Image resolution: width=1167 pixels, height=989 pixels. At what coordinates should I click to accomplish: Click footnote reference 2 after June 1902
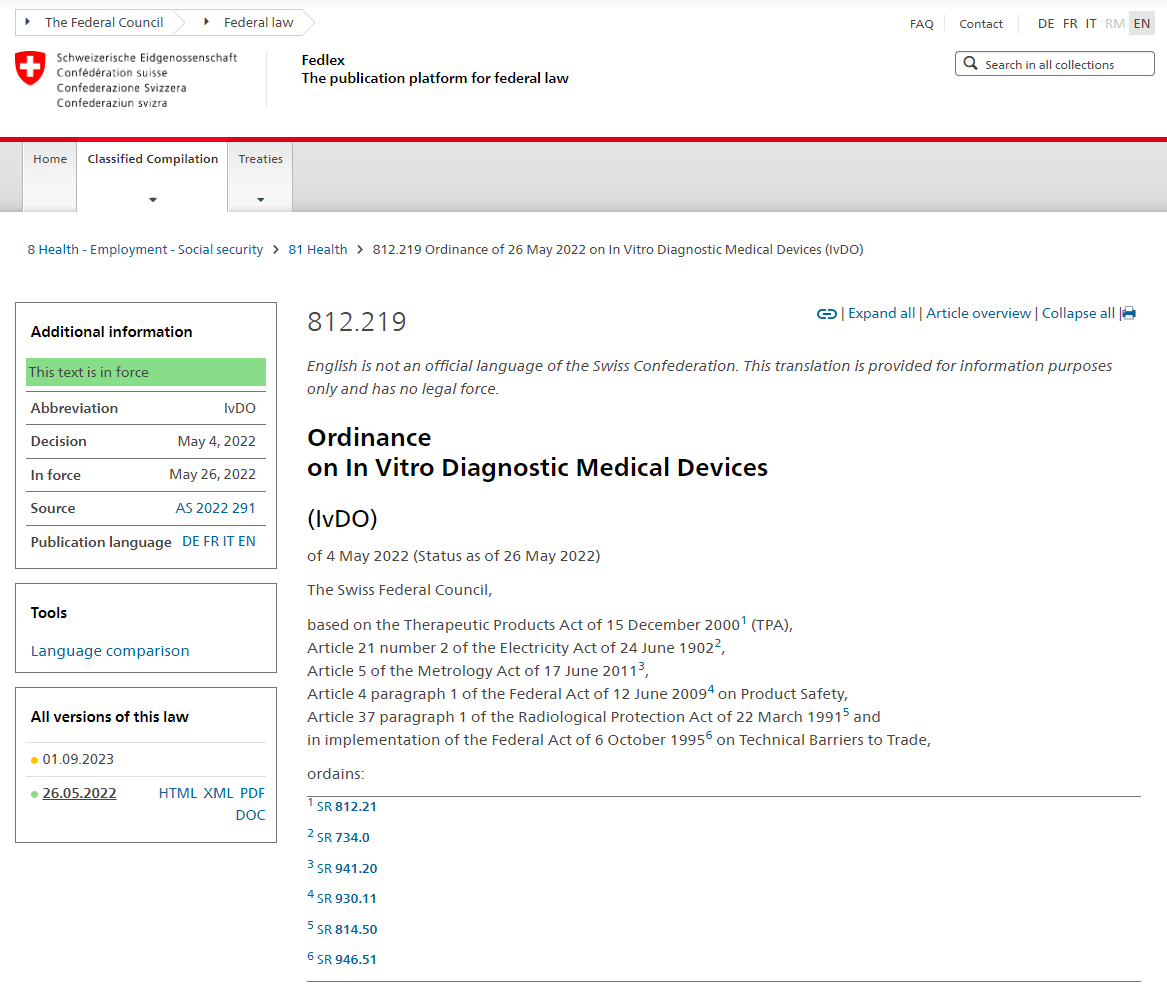pyautogui.click(x=717, y=644)
